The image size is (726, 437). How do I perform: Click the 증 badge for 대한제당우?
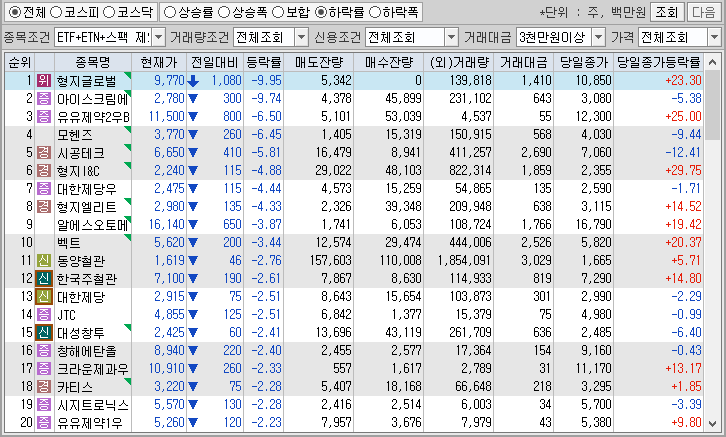point(44,189)
